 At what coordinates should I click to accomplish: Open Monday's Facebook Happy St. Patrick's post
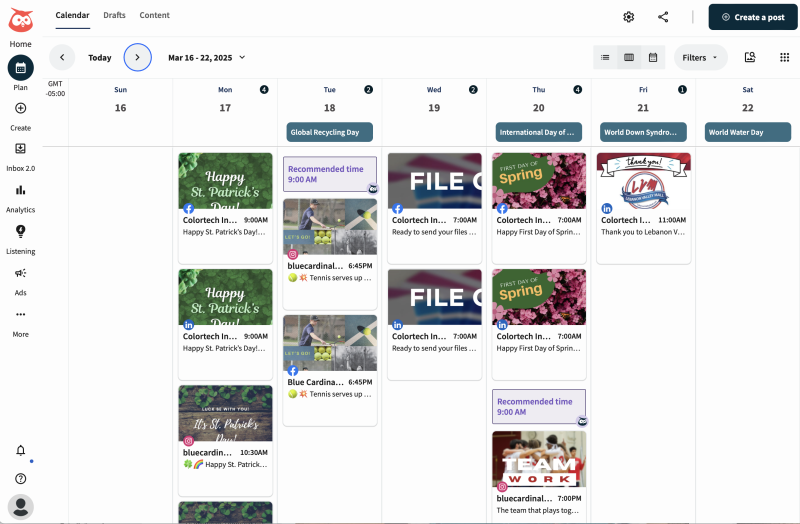click(x=225, y=208)
